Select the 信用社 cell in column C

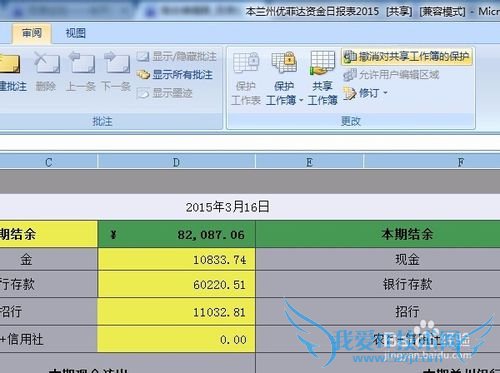pos(49,339)
